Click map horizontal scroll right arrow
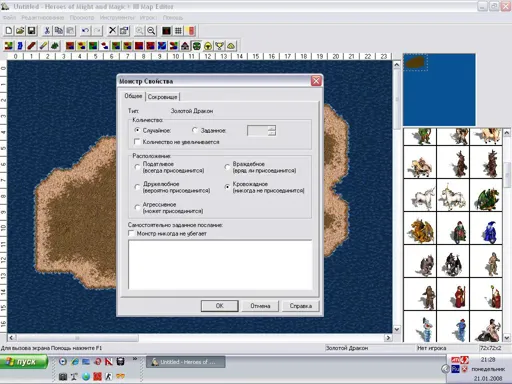 click(x=388, y=338)
